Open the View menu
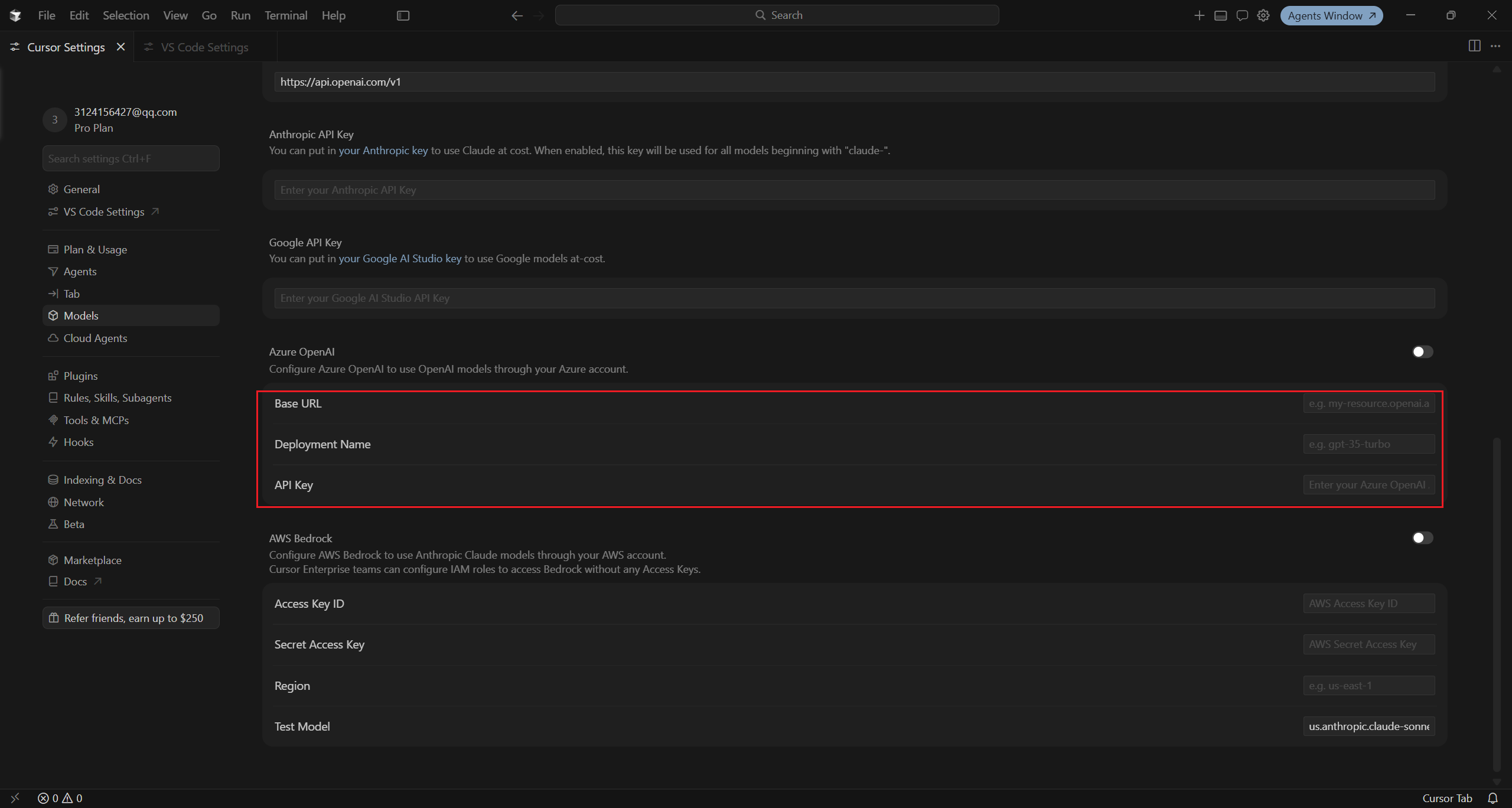Viewport: 1512px width, 808px height. pos(175,15)
